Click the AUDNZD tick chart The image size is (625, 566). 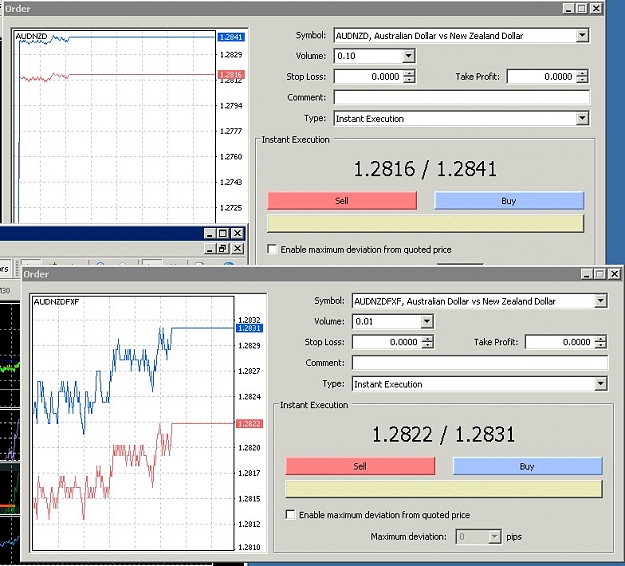116,127
